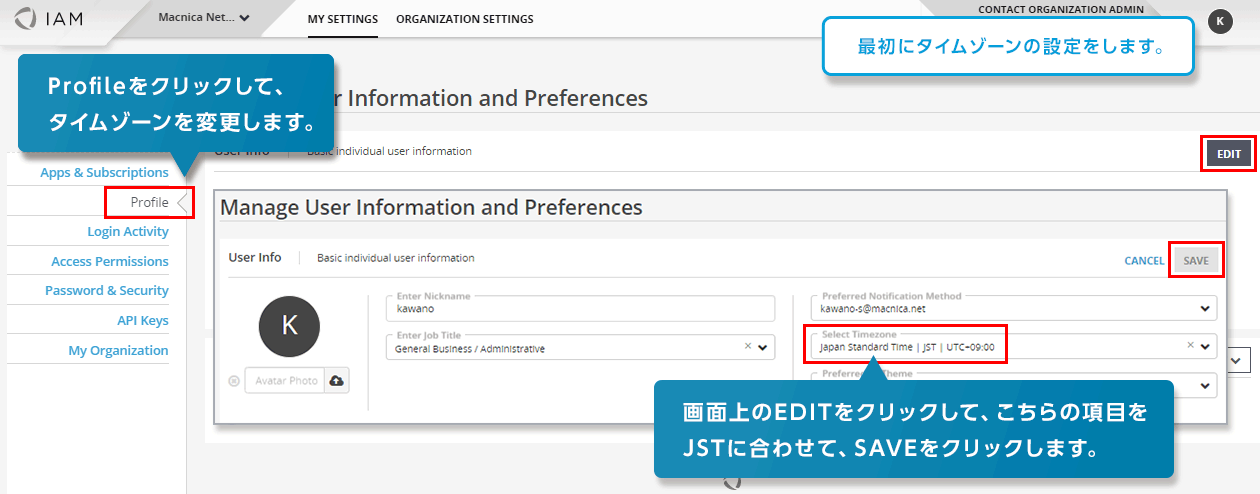The image size is (1260, 494).
Task: Remove avatar photo using the small x icon
Action: pyautogui.click(x=234, y=381)
